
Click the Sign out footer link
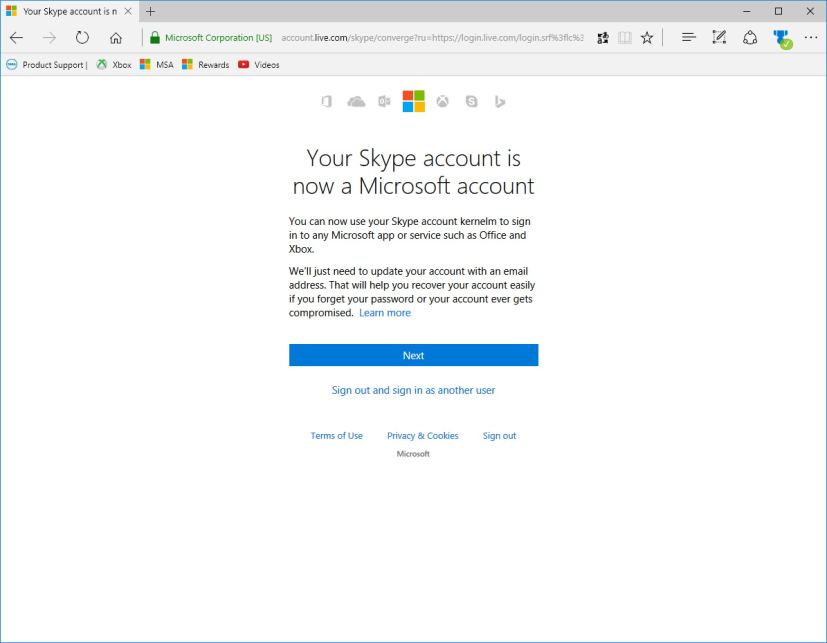[x=499, y=436]
